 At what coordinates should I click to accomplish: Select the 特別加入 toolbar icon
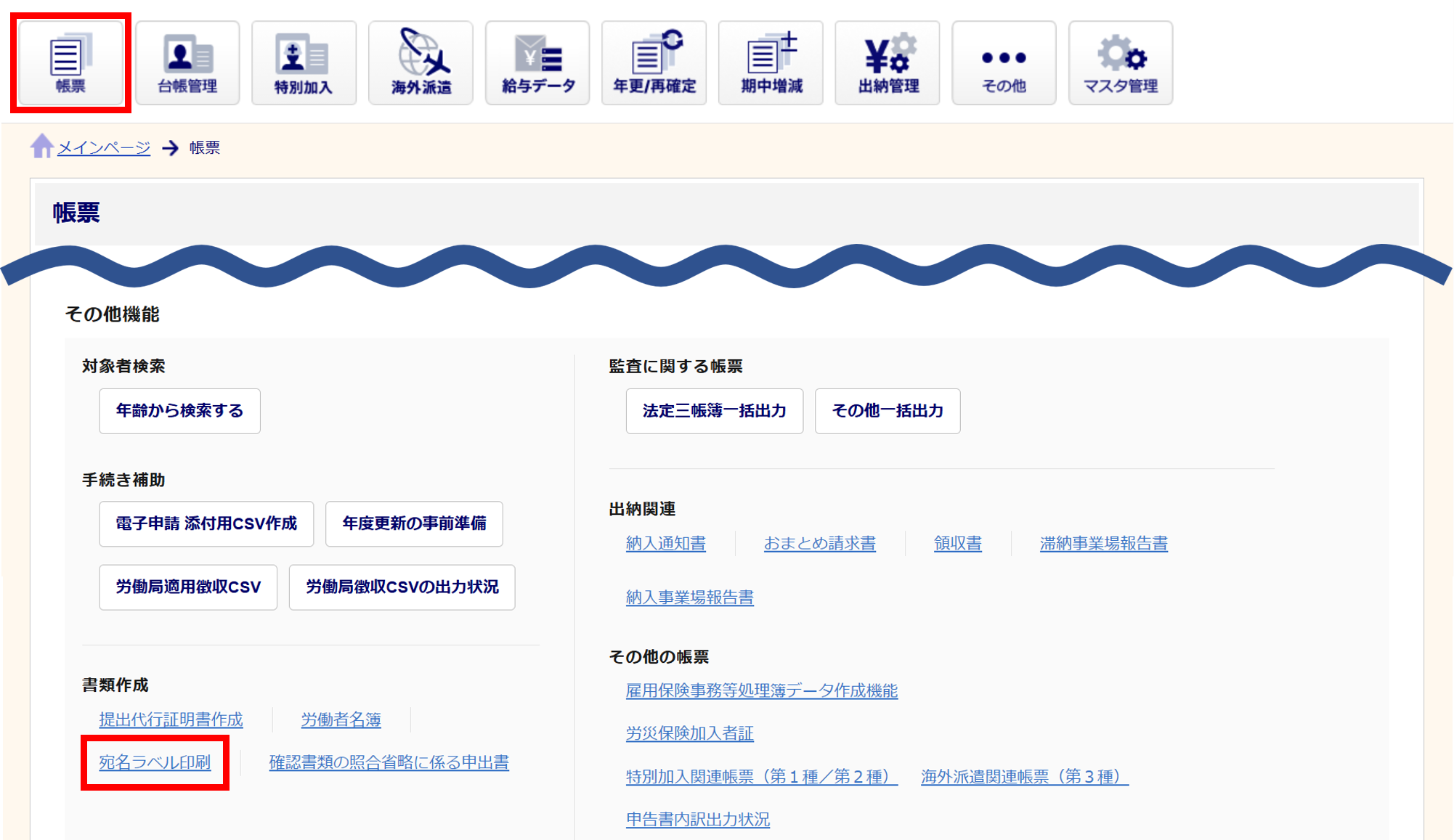[x=304, y=63]
